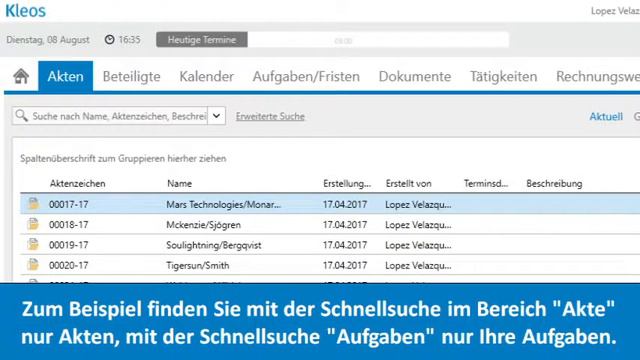640x360 pixels.
Task: Open the Dokumente tab
Action: pos(415,76)
